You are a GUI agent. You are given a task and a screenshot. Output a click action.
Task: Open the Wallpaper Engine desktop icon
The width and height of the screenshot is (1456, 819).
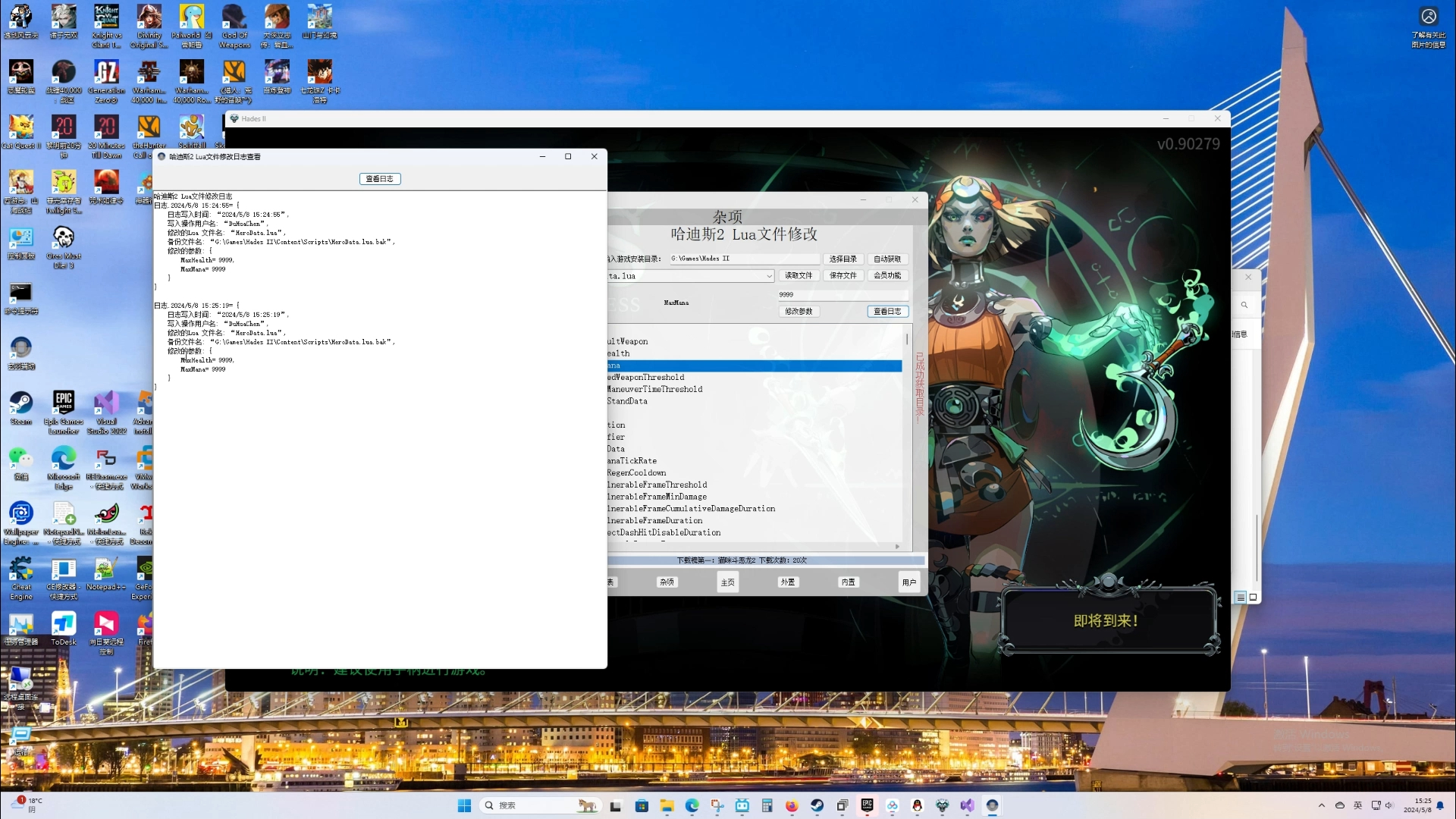20,523
